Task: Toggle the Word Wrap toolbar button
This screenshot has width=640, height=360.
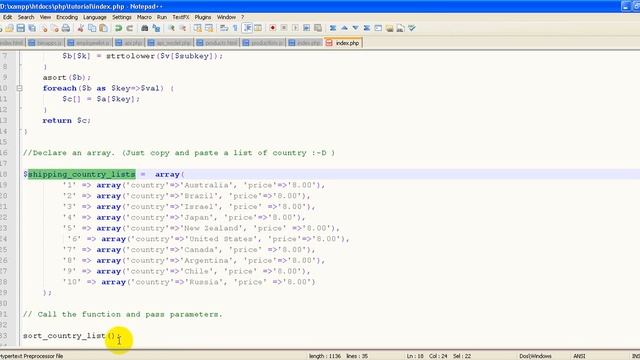Action: 224,28
